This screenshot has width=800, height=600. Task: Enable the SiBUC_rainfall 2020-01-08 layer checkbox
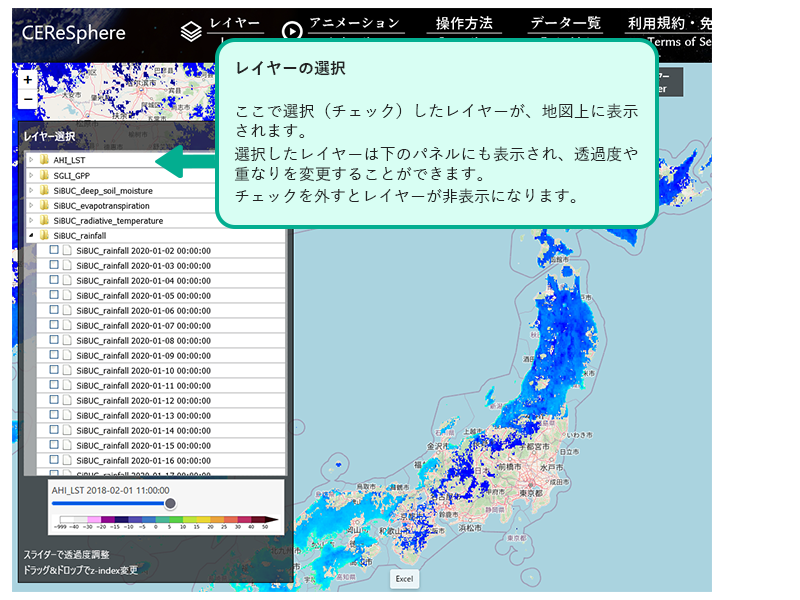(x=54, y=341)
